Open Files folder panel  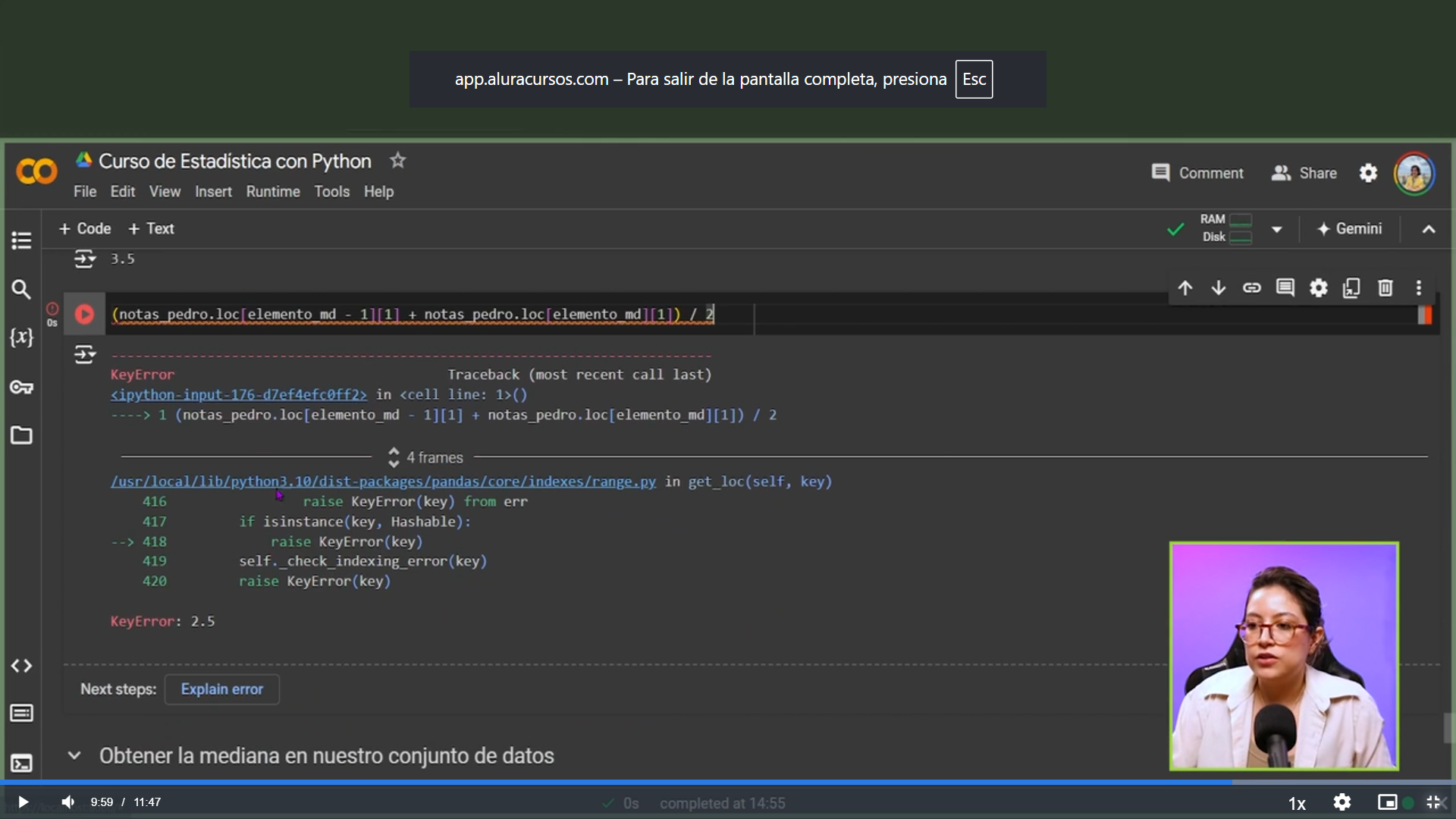pos(21,435)
